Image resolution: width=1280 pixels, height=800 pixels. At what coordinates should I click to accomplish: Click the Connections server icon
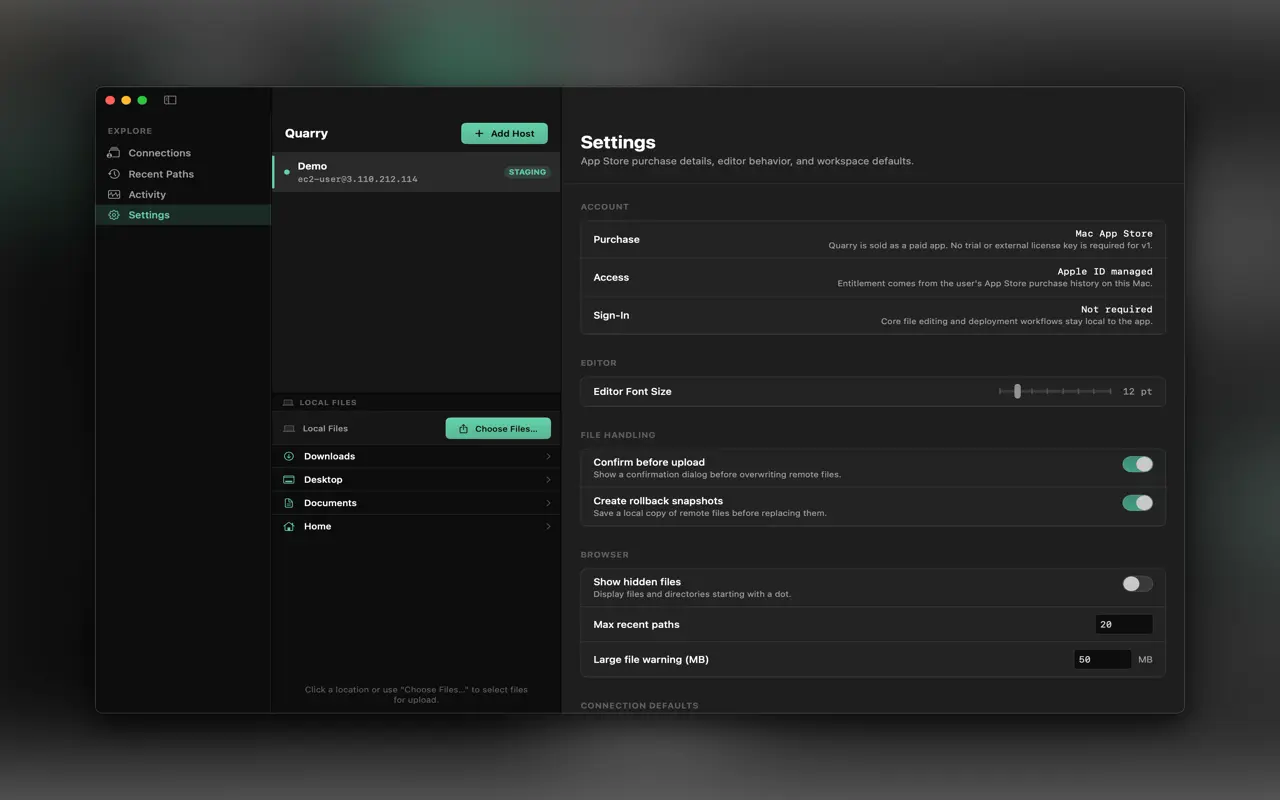(x=114, y=153)
